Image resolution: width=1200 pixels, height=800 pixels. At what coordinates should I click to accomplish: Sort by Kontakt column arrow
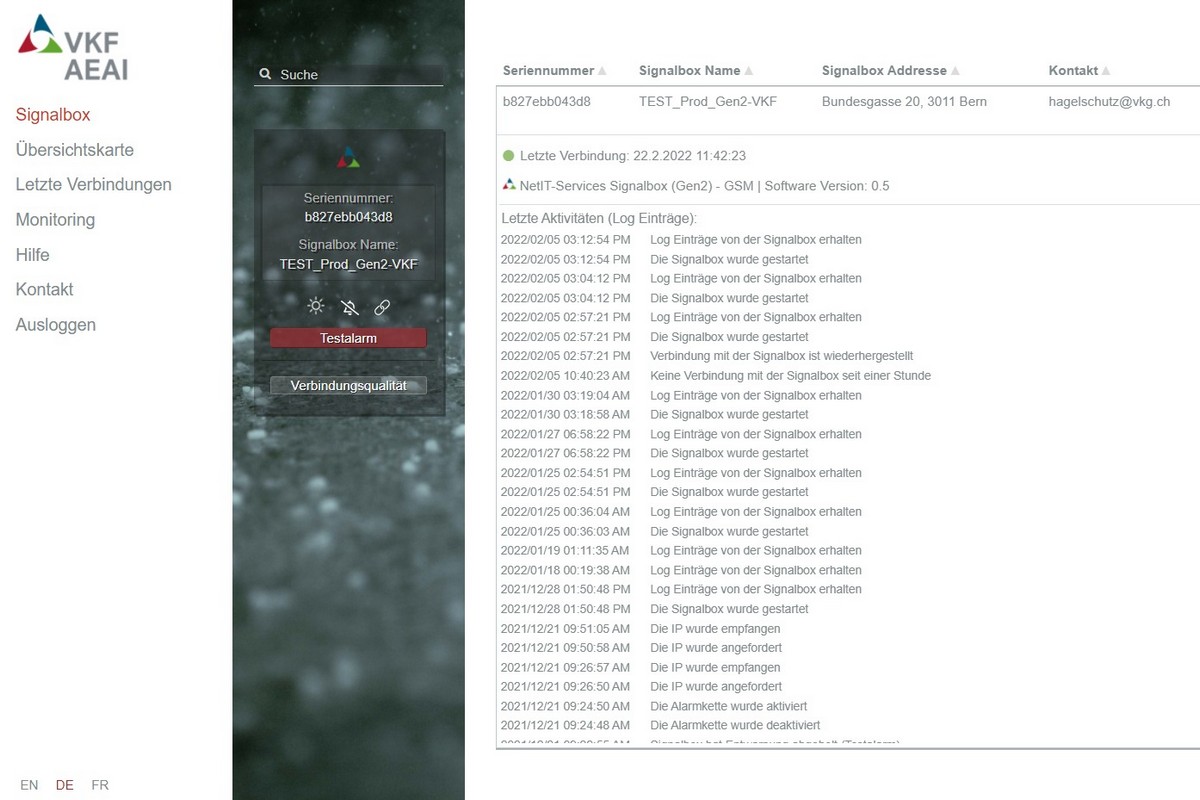1106,71
